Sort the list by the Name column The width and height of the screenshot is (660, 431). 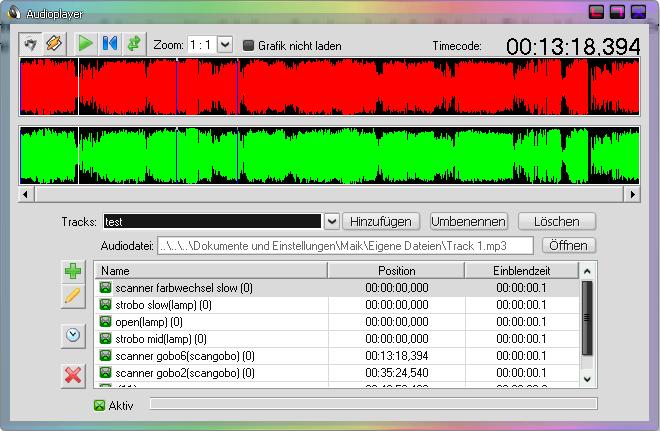pyautogui.click(x=210, y=271)
